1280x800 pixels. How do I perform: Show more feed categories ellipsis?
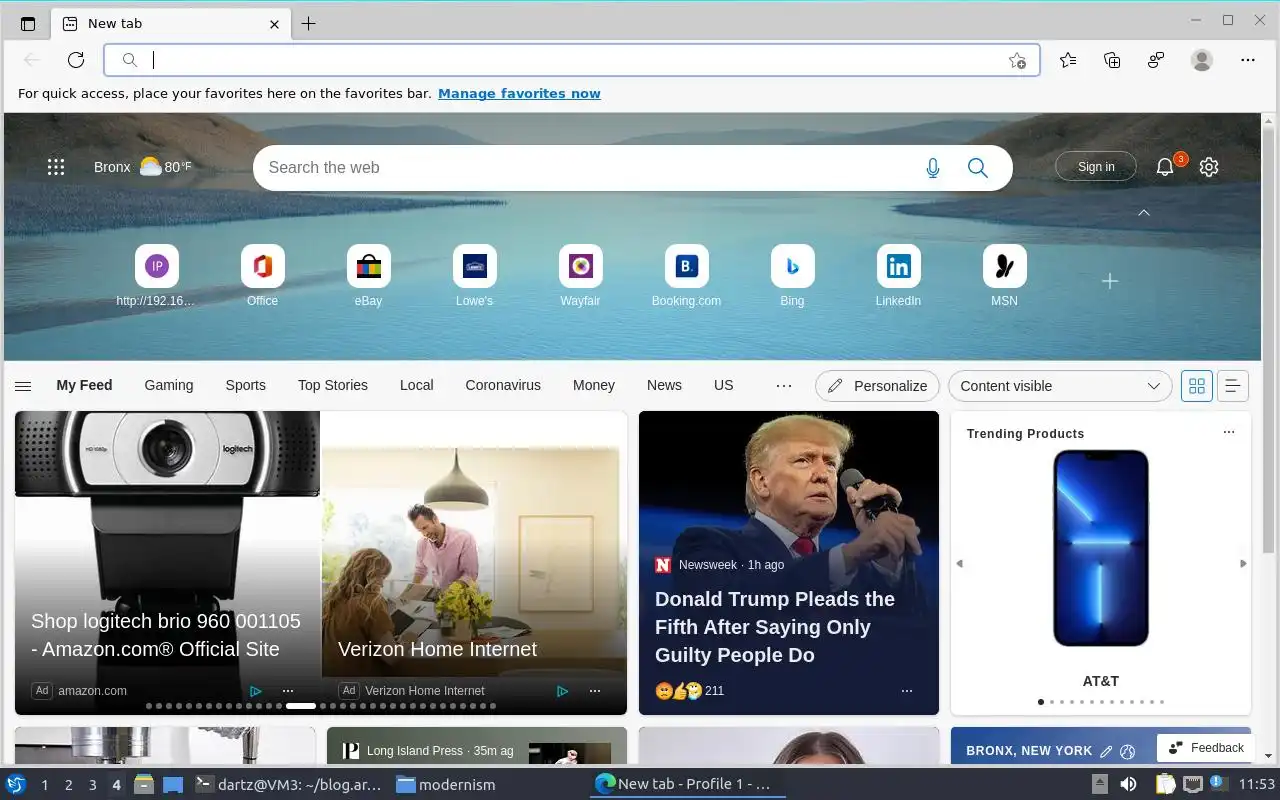coord(784,386)
